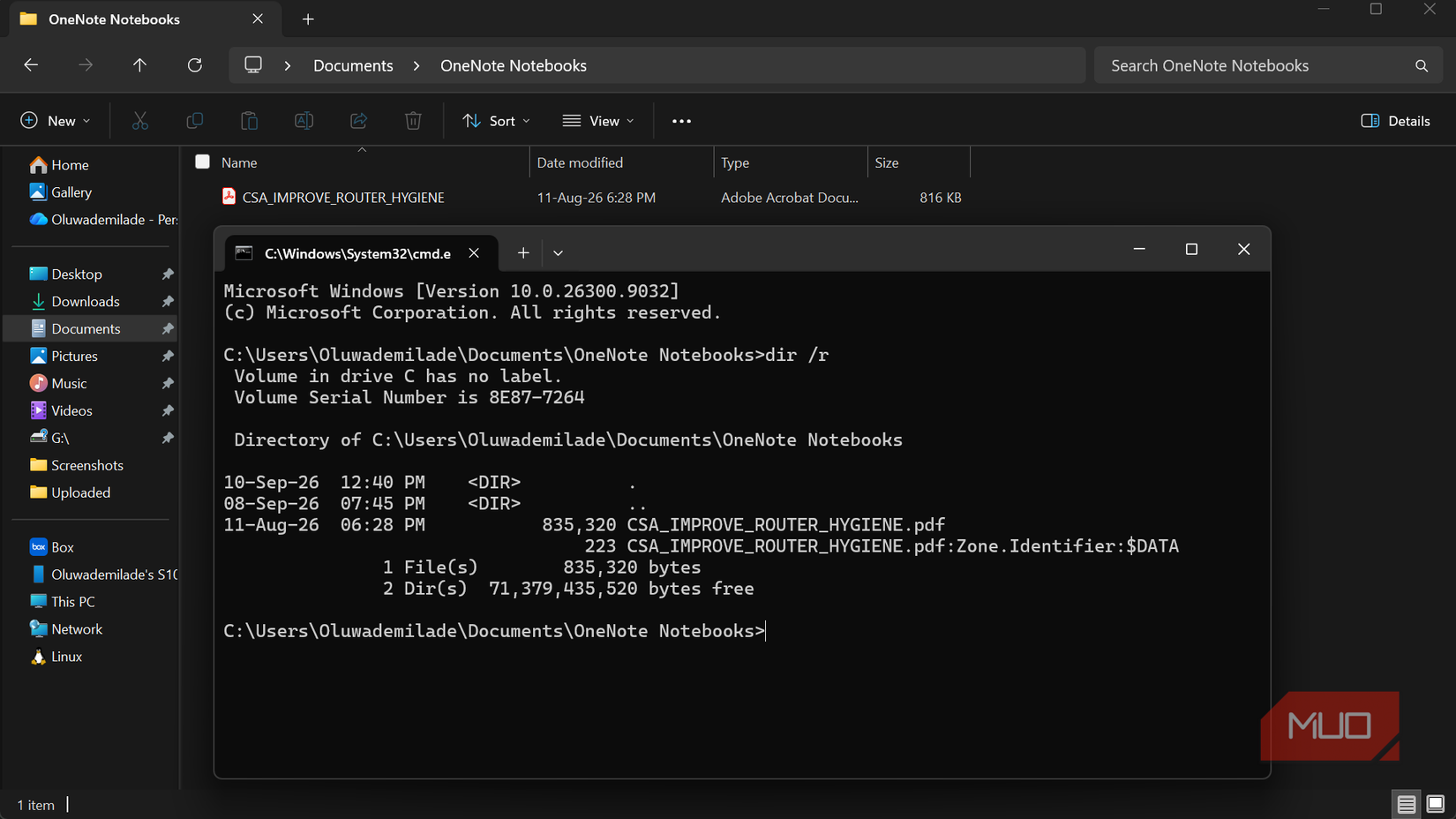Click the Rename icon in toolbar
Image resolution: width=1456 pixels, height=819 pixels.
pyautogui.click(x=304, y=121)
